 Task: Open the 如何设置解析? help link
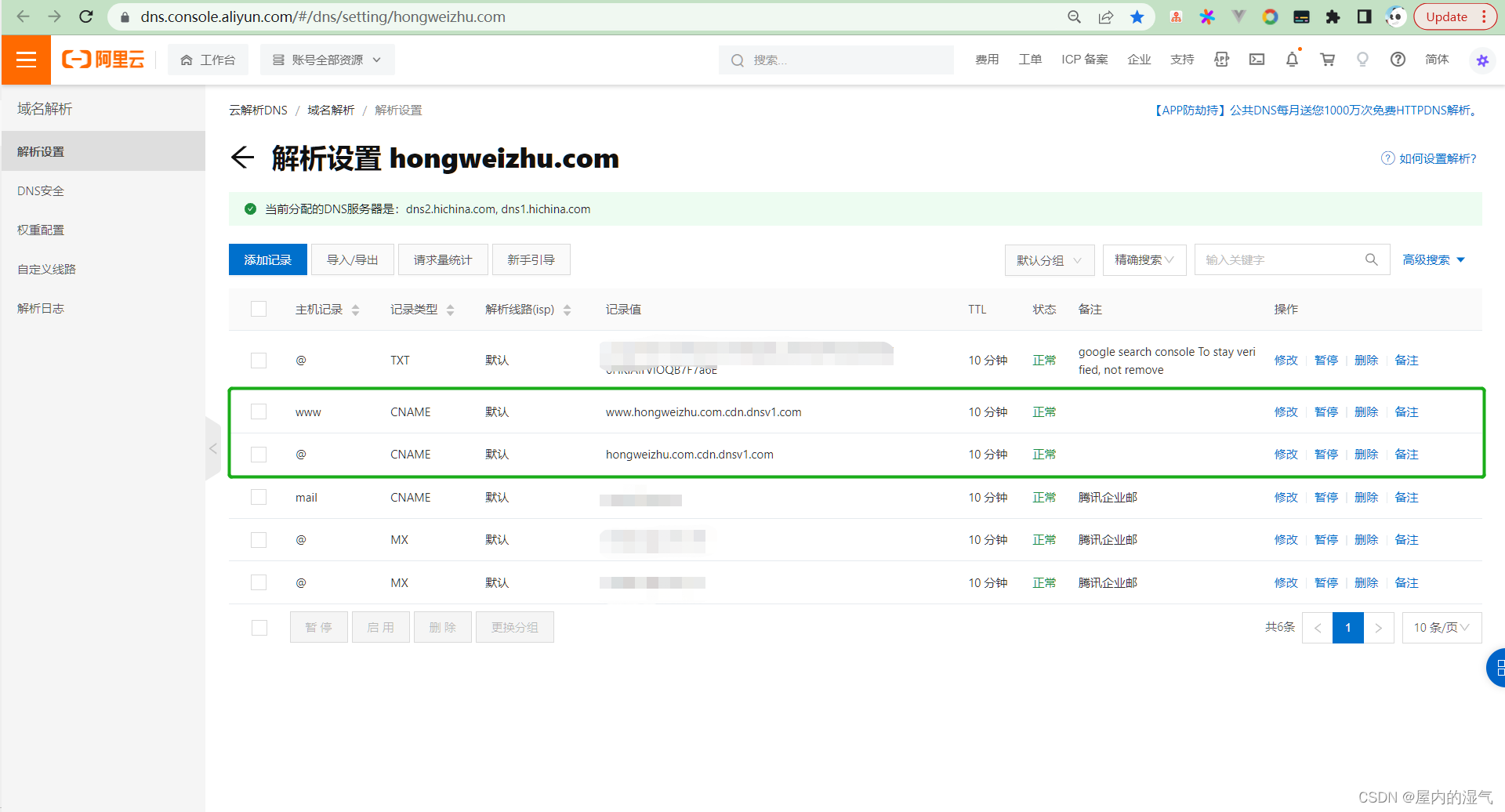(1429, 158)
